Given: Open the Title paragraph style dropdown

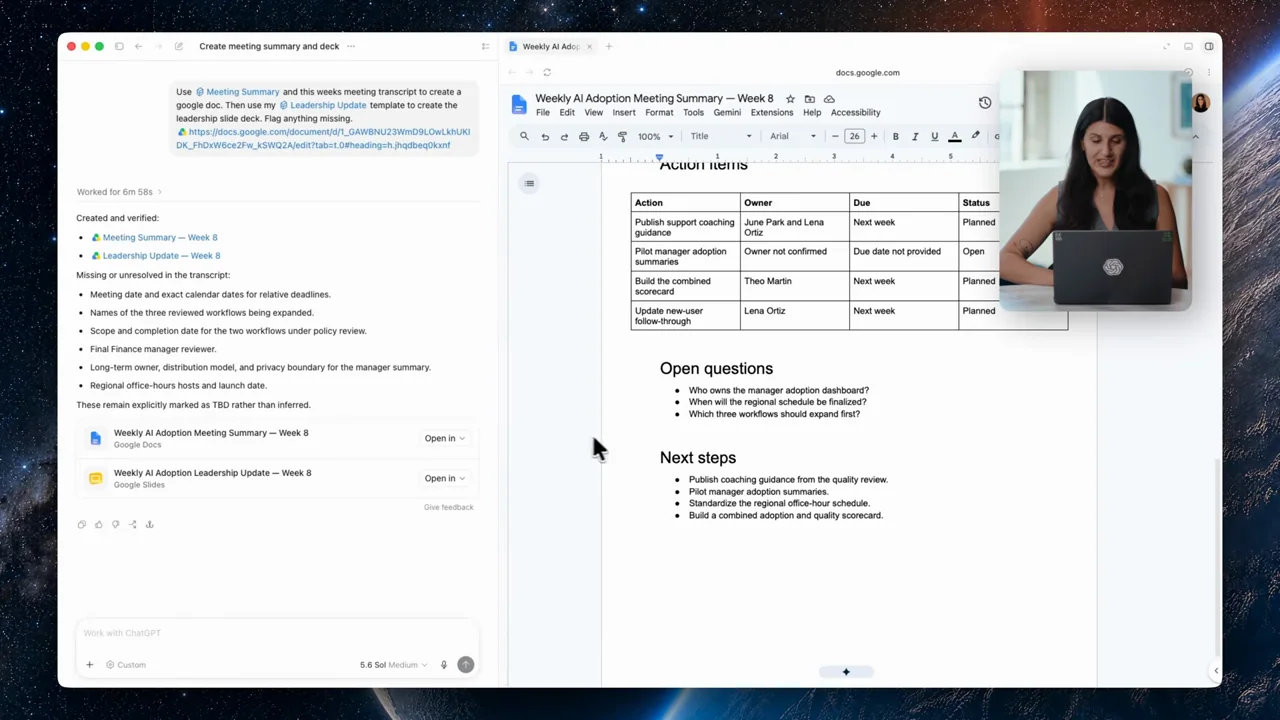Looking at the screenshot, I should 721,137.
